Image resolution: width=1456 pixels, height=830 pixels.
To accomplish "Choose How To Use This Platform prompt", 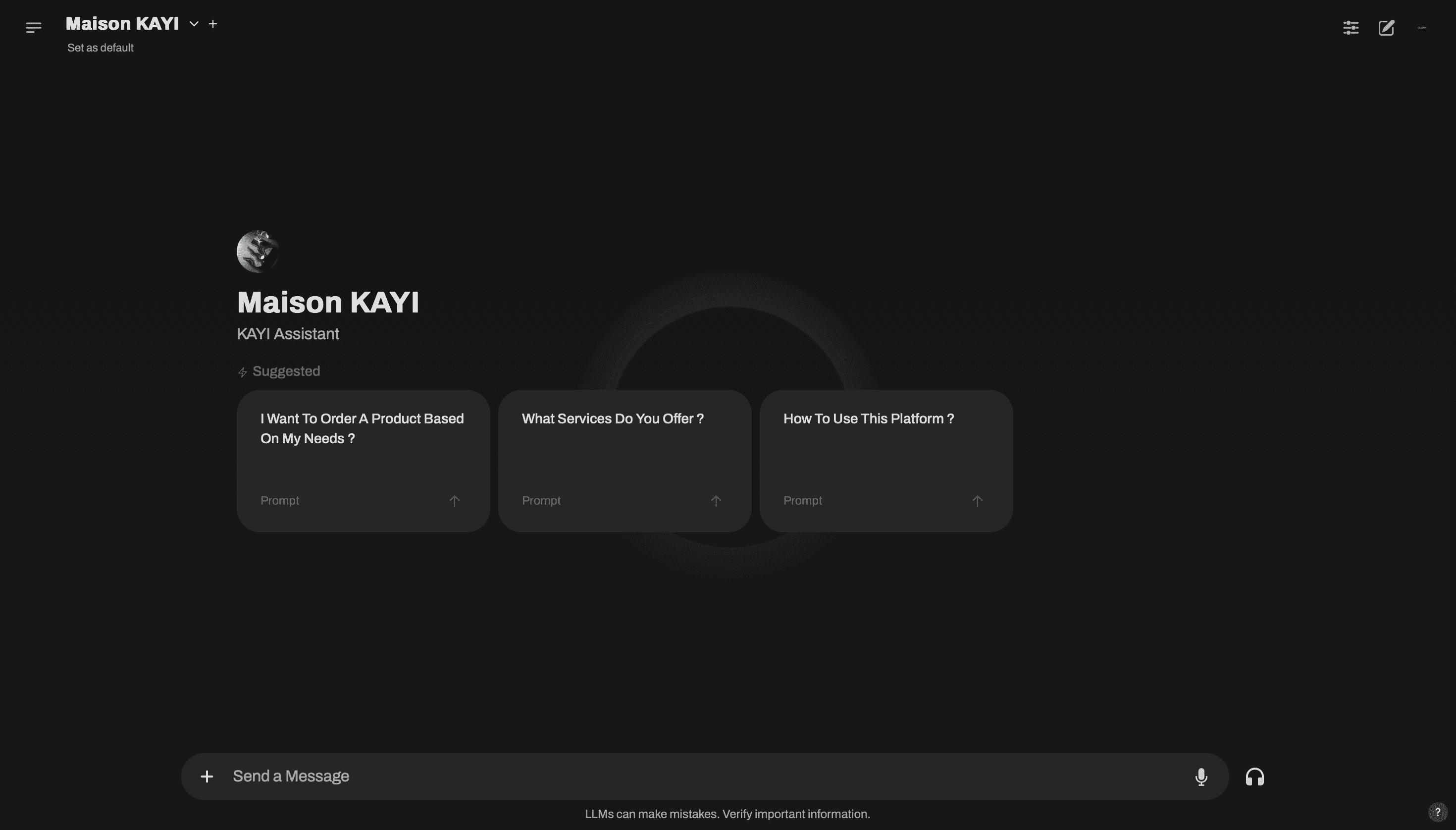I will click(x=885, y=450).
